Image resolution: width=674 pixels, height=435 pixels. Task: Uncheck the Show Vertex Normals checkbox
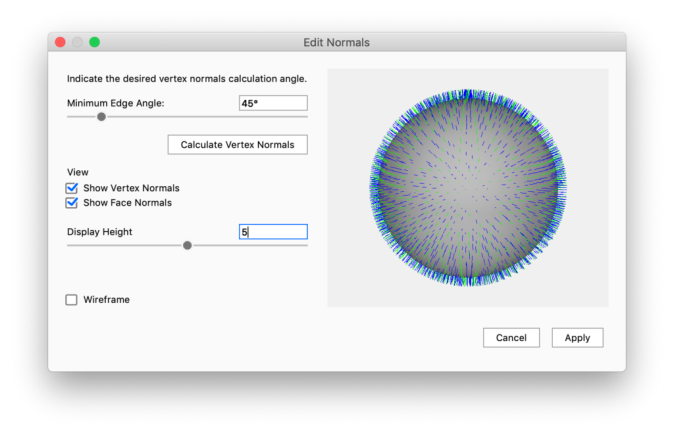click(72, 188)
